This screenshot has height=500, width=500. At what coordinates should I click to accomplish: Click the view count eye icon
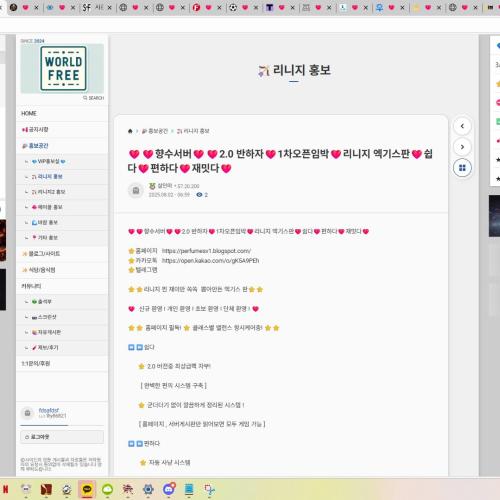tap(199, 195)
